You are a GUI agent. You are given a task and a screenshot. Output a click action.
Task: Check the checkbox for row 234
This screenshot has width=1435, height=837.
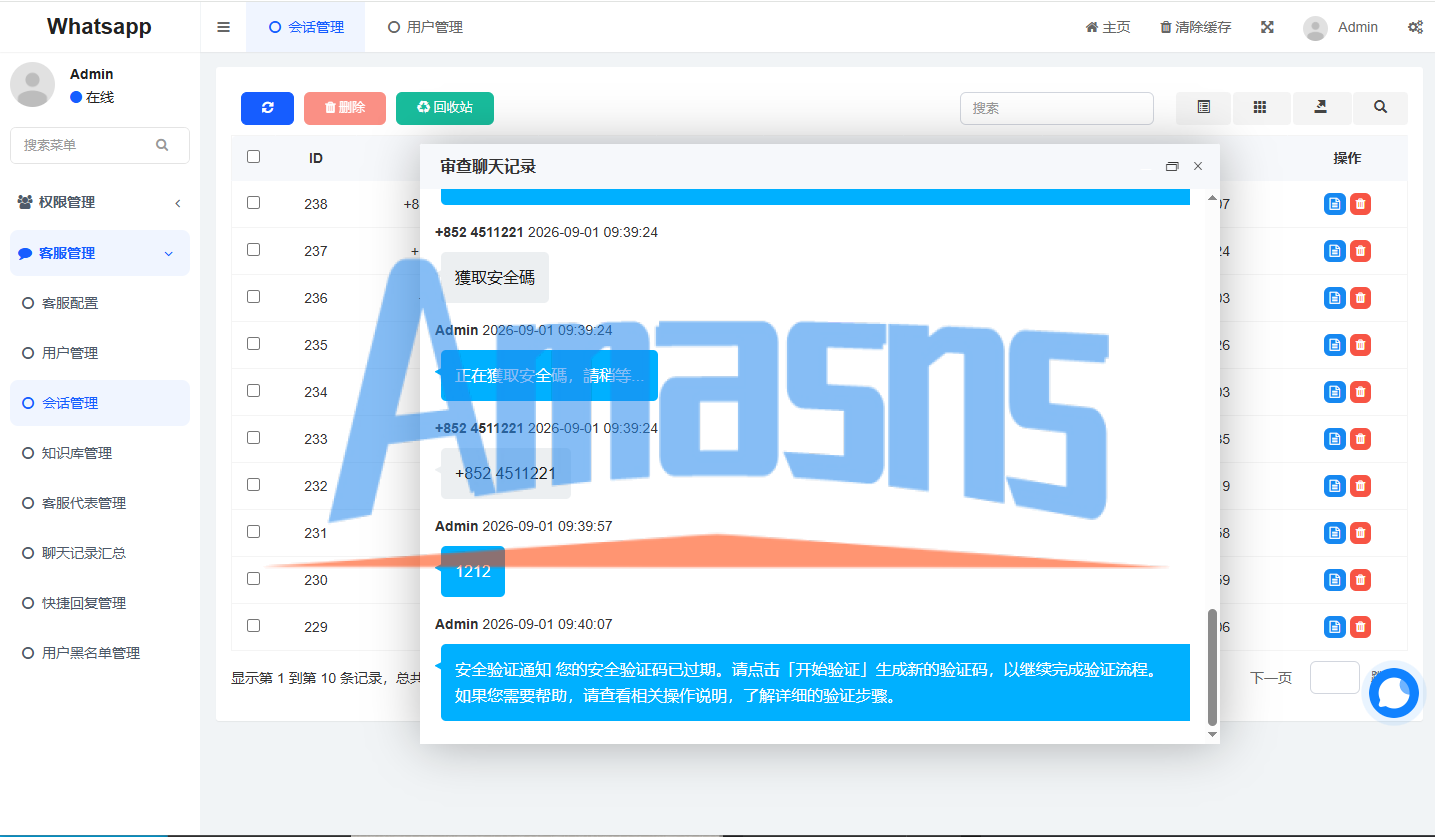[x=253, y=390]
